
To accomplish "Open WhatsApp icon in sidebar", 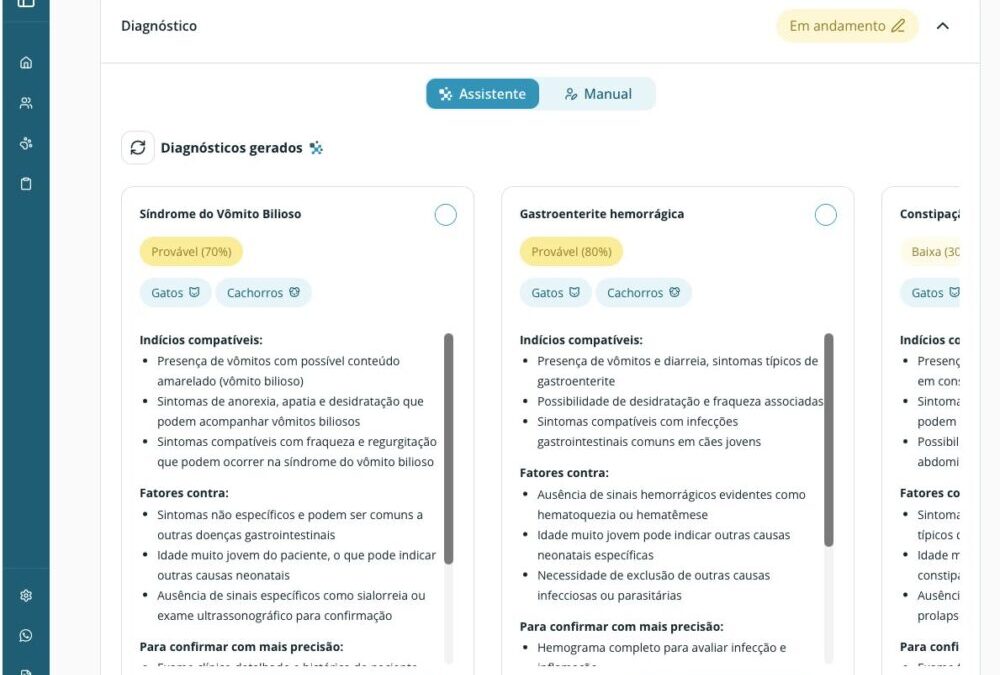I will tap(26, 636).
